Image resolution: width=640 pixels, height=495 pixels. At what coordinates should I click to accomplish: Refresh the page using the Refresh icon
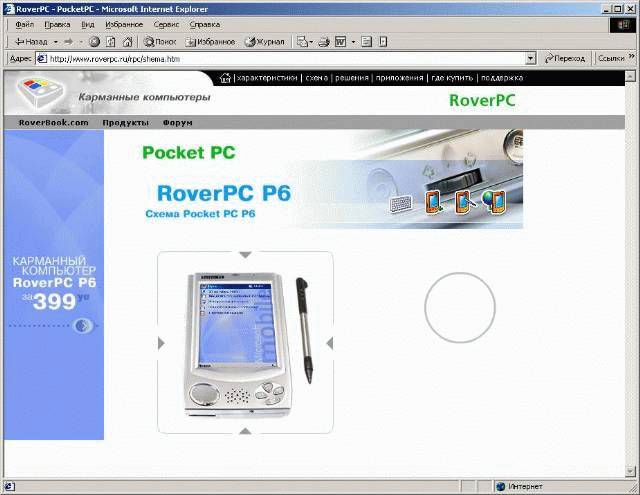tap(111, 42)
